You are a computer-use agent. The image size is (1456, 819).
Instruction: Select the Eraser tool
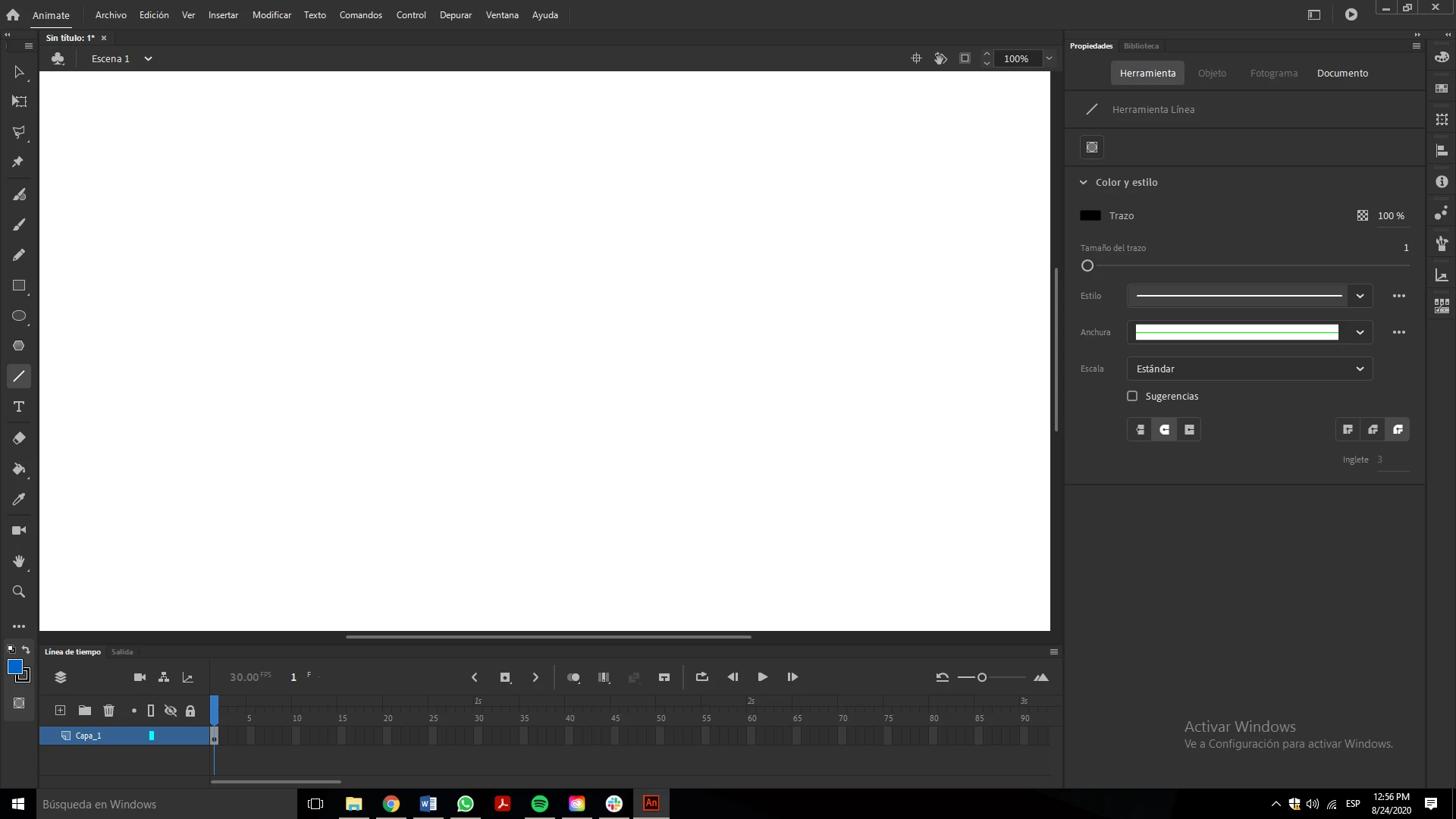pos(19,438)
